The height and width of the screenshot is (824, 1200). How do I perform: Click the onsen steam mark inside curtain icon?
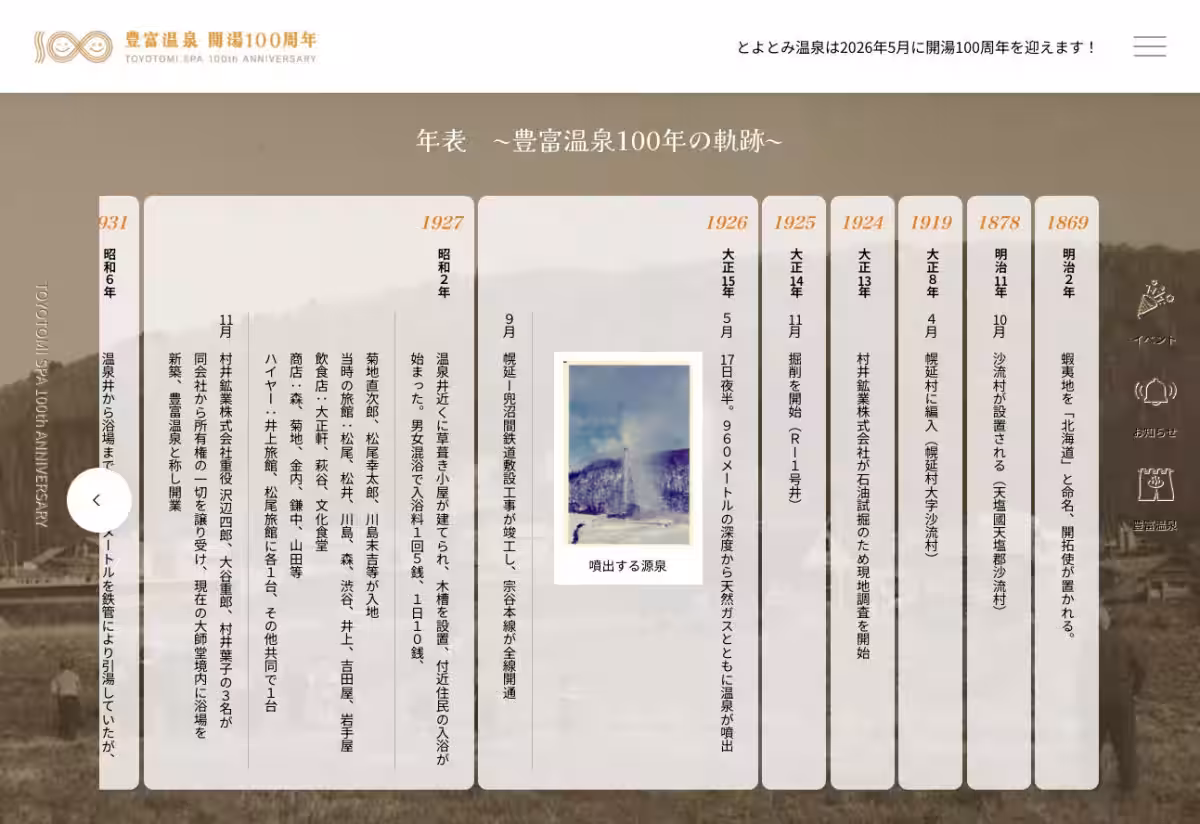click(1156, 485)
